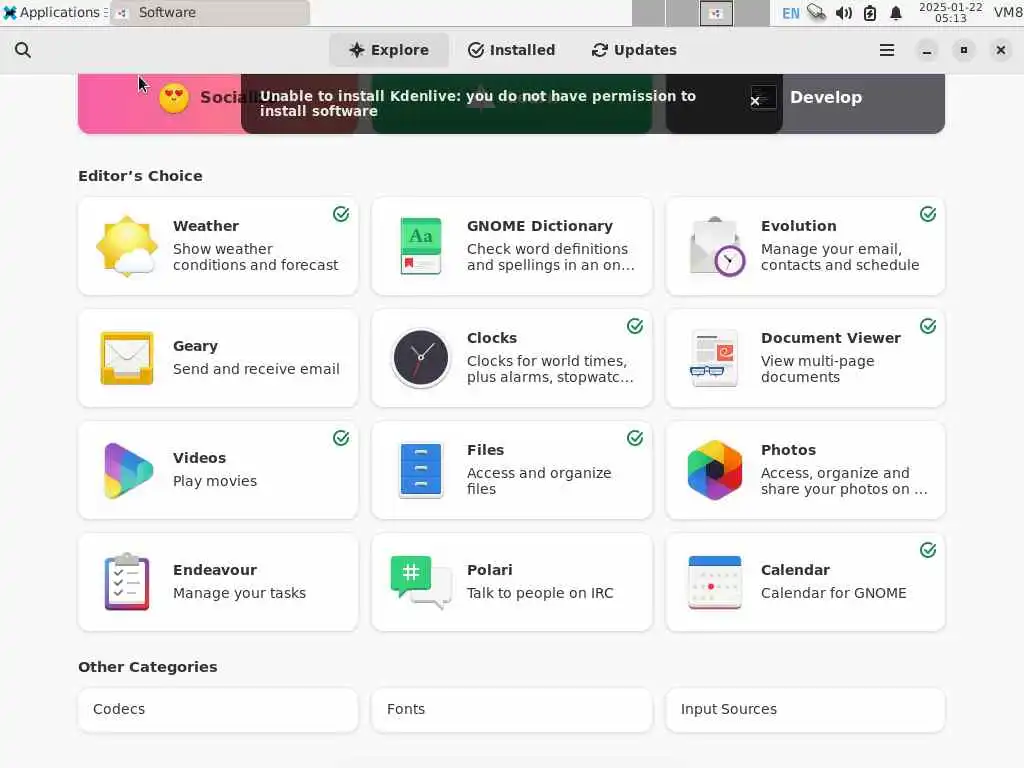Screen dimensions: 1024x768
Task: Click the 'Send and receive email' description
Action: pos(256,369)
